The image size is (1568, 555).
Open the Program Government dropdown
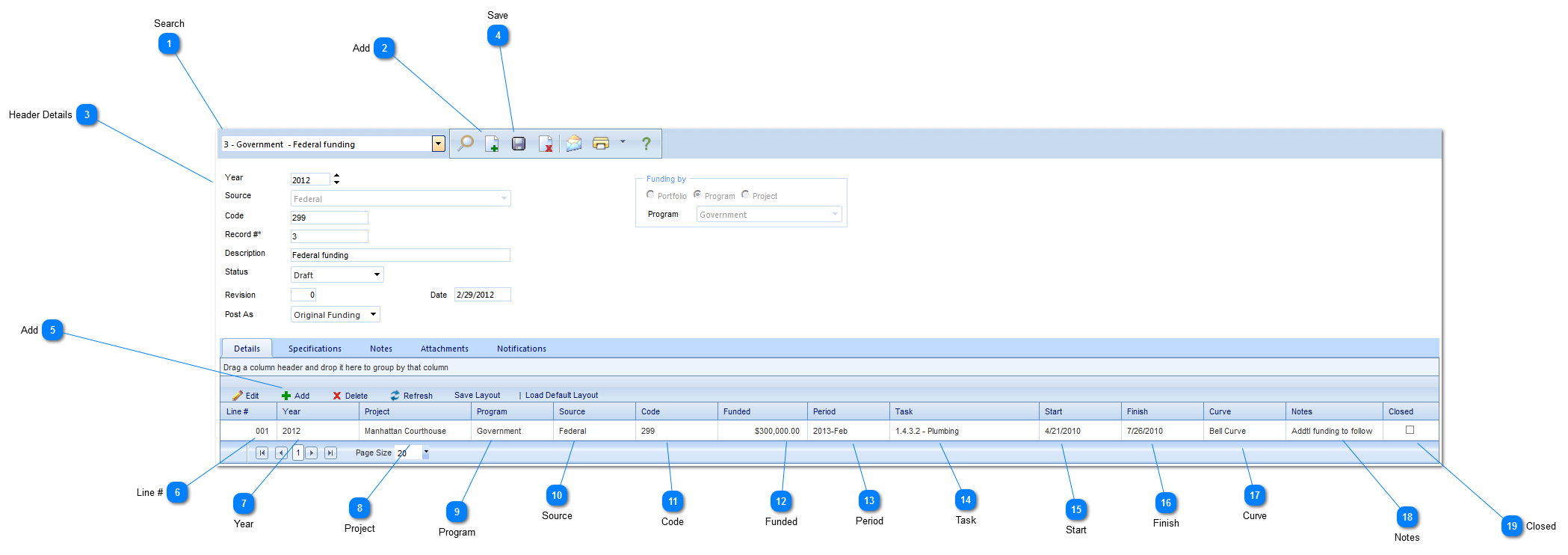[x=769, y=215]
